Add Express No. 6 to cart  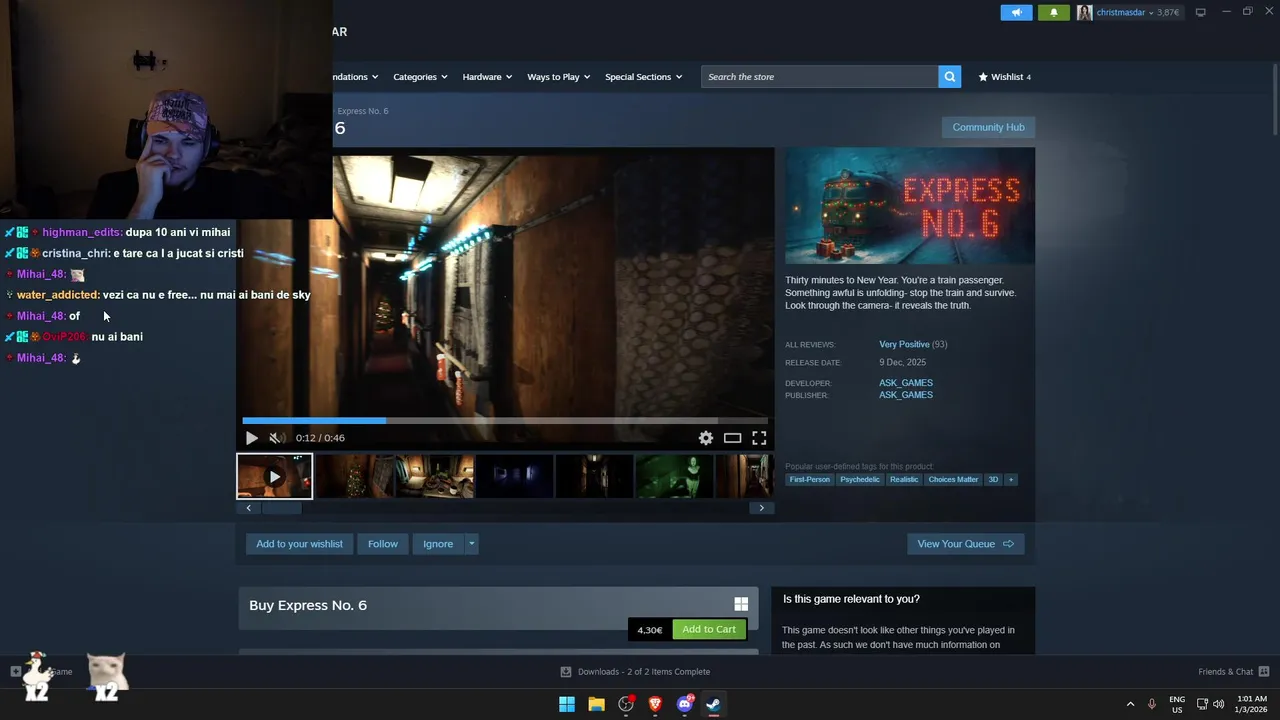click(x=709, y=629)
